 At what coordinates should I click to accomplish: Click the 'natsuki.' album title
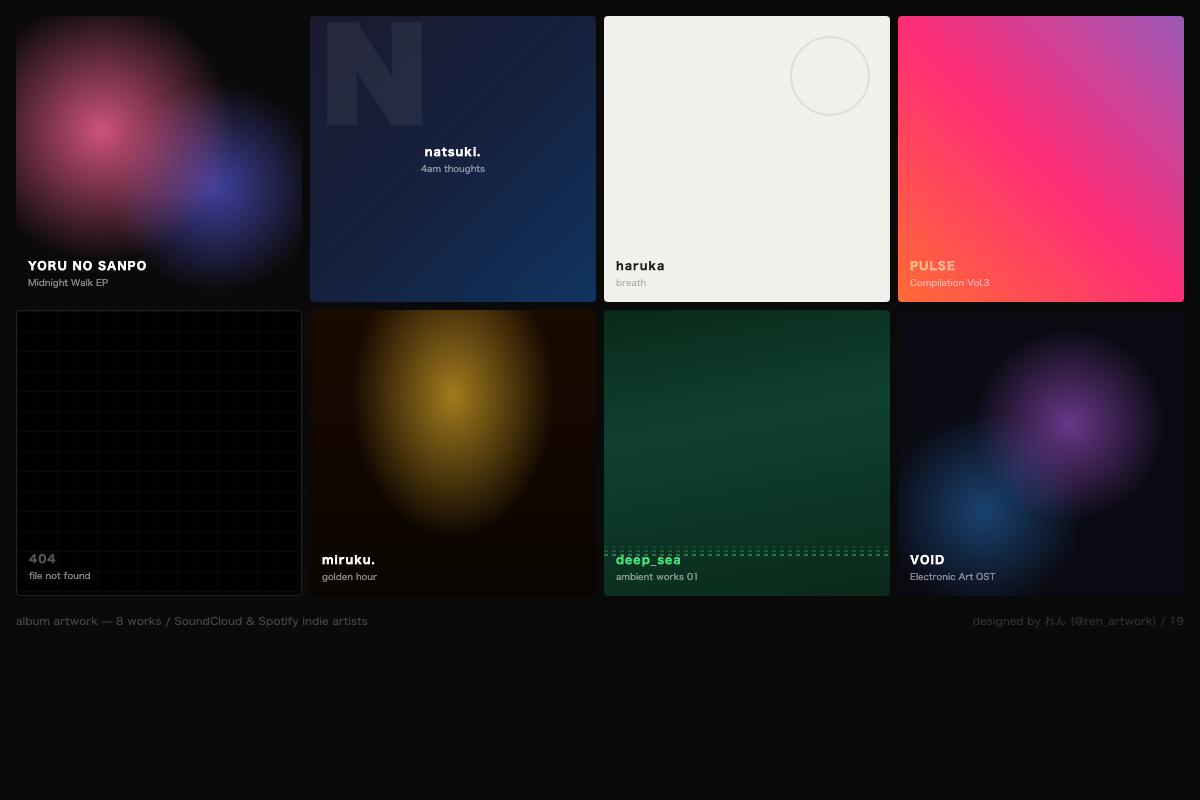[x=452, y=152]
